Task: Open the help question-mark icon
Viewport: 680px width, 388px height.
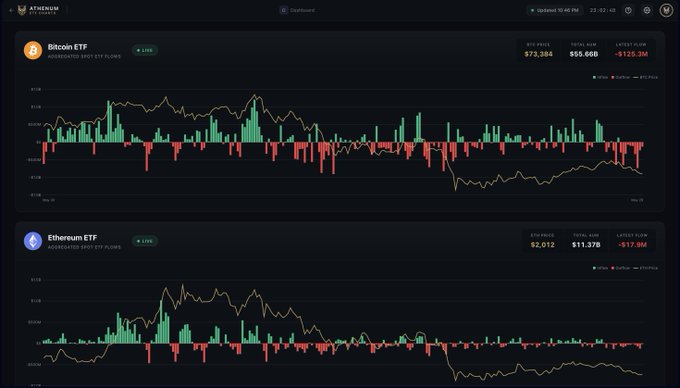Action: pyautogui.click(x=628, y=10)
